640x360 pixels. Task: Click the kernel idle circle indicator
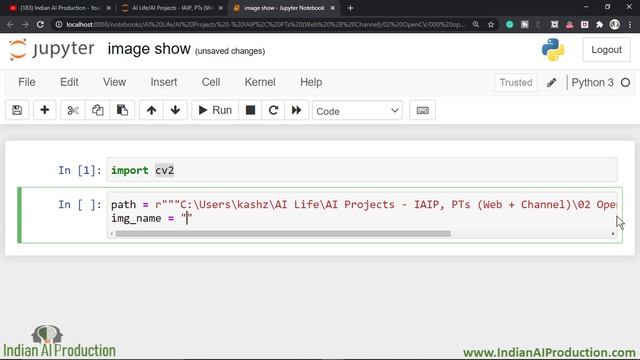(x=625, y=82)
